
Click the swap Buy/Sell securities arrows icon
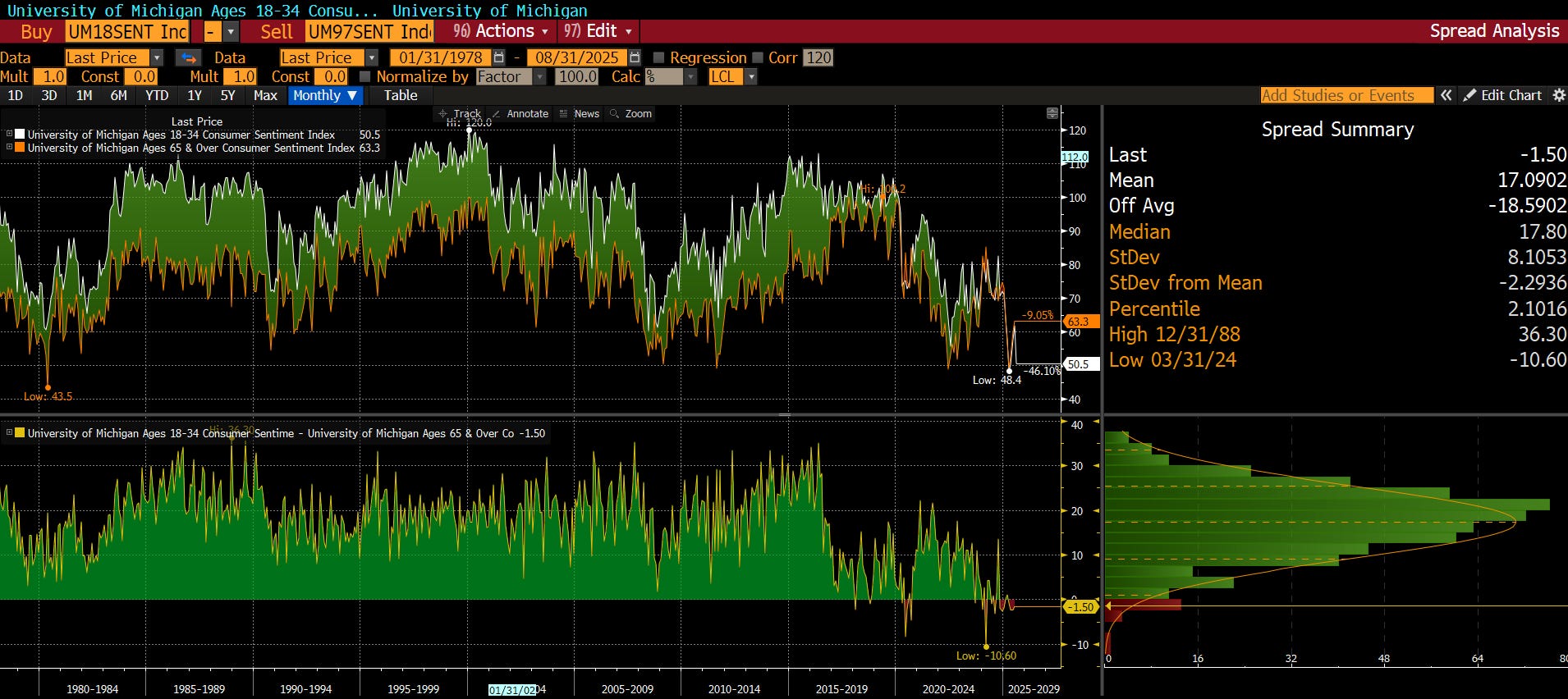point(188,57)
